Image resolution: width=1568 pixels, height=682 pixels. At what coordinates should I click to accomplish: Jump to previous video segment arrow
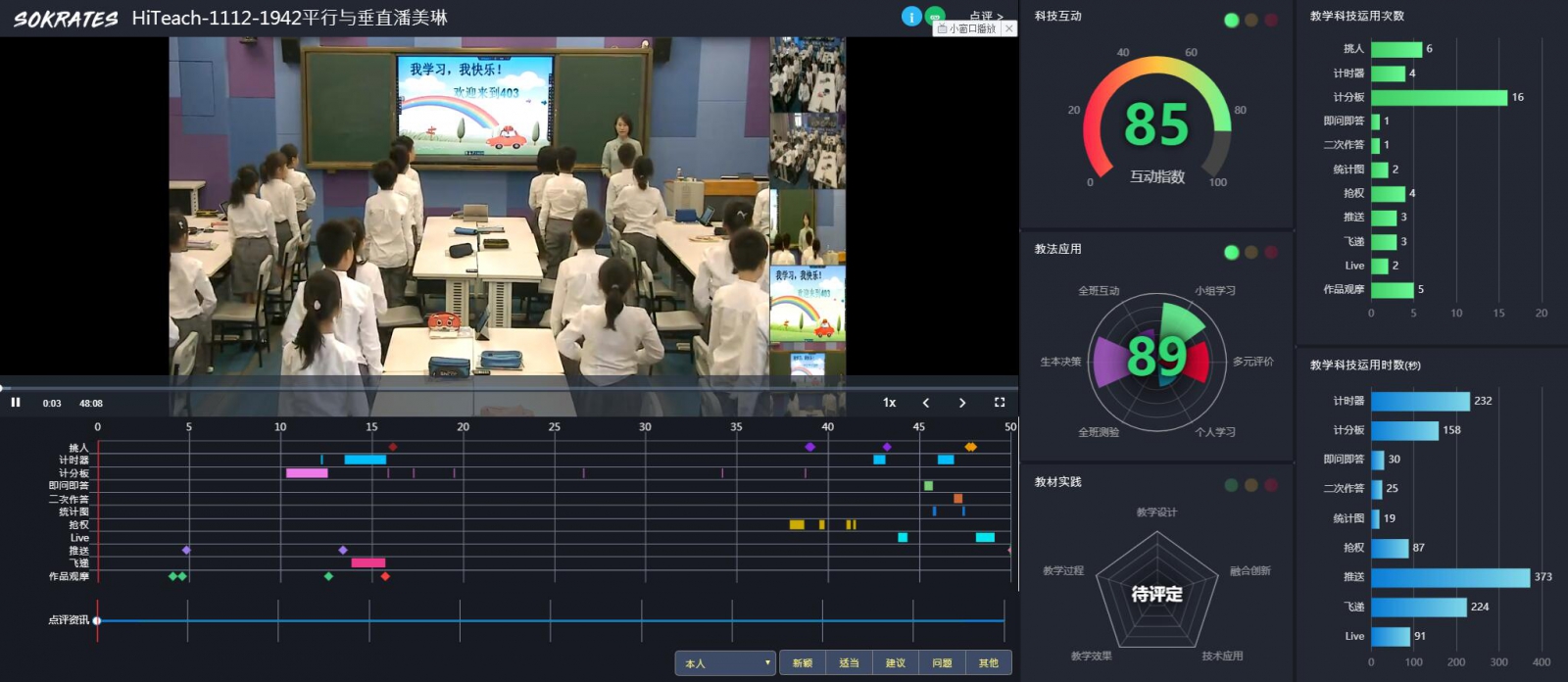926,403
